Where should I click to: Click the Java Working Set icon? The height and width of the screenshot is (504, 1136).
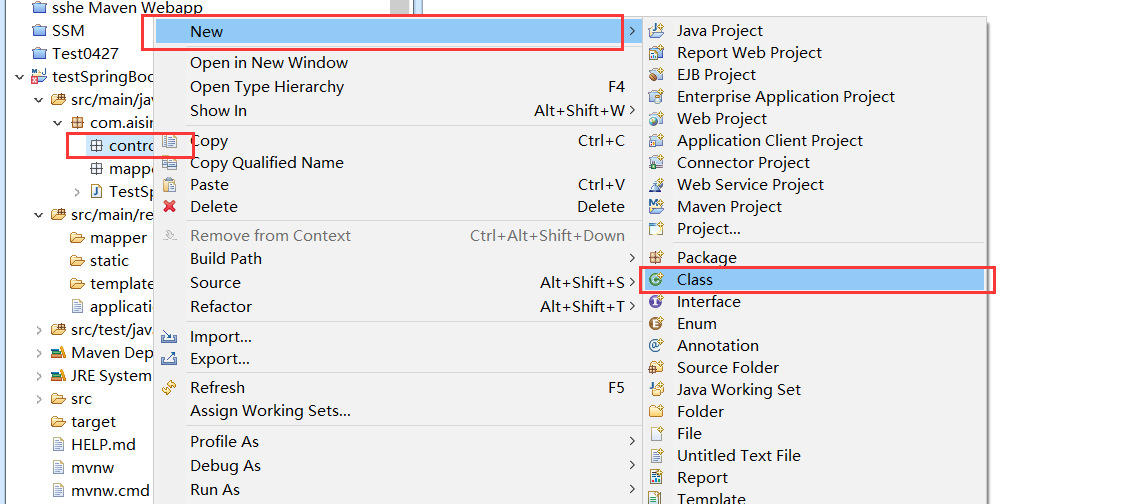(656, 390)
